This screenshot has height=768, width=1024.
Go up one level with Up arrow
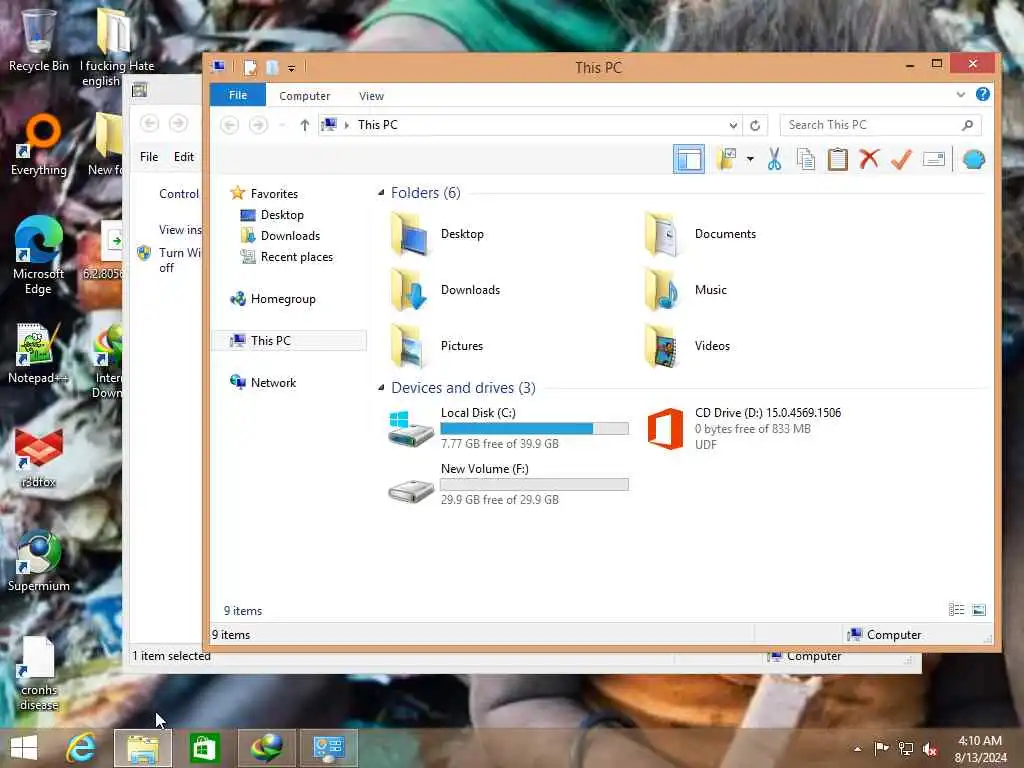[x=304, y=125]
